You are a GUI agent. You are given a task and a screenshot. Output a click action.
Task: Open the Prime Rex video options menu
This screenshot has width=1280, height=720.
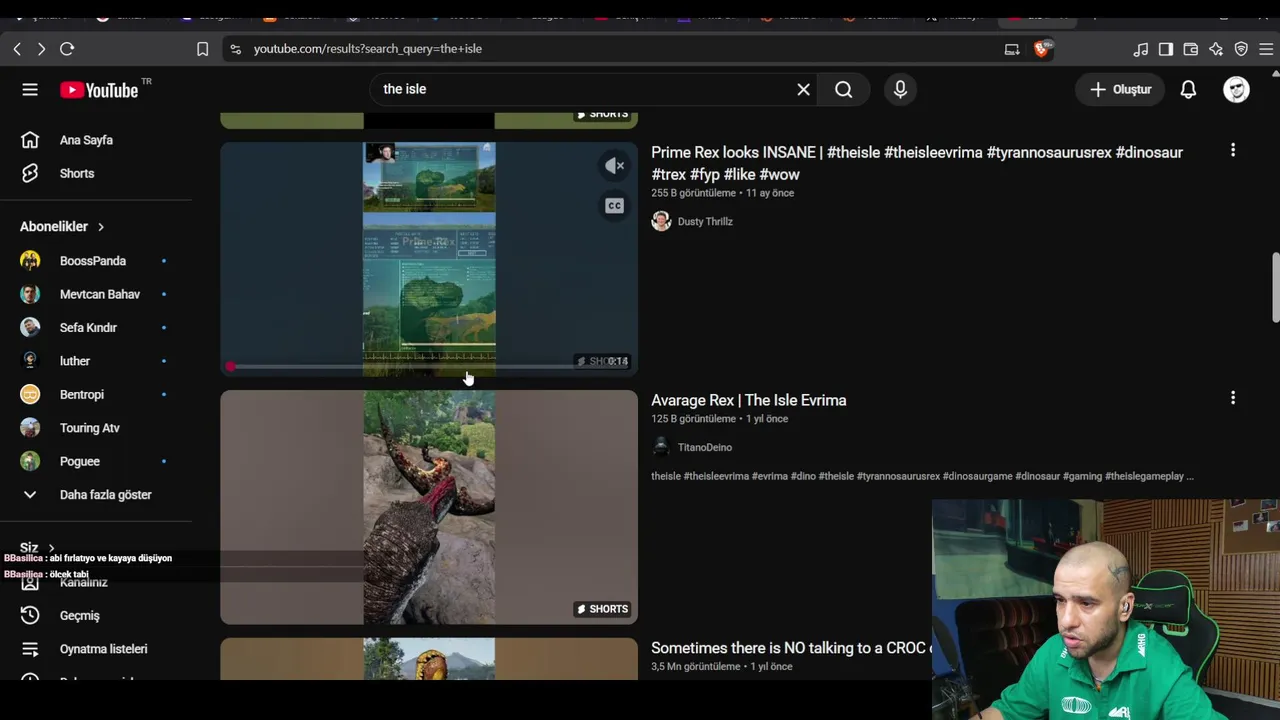(x=1233, y=150)
